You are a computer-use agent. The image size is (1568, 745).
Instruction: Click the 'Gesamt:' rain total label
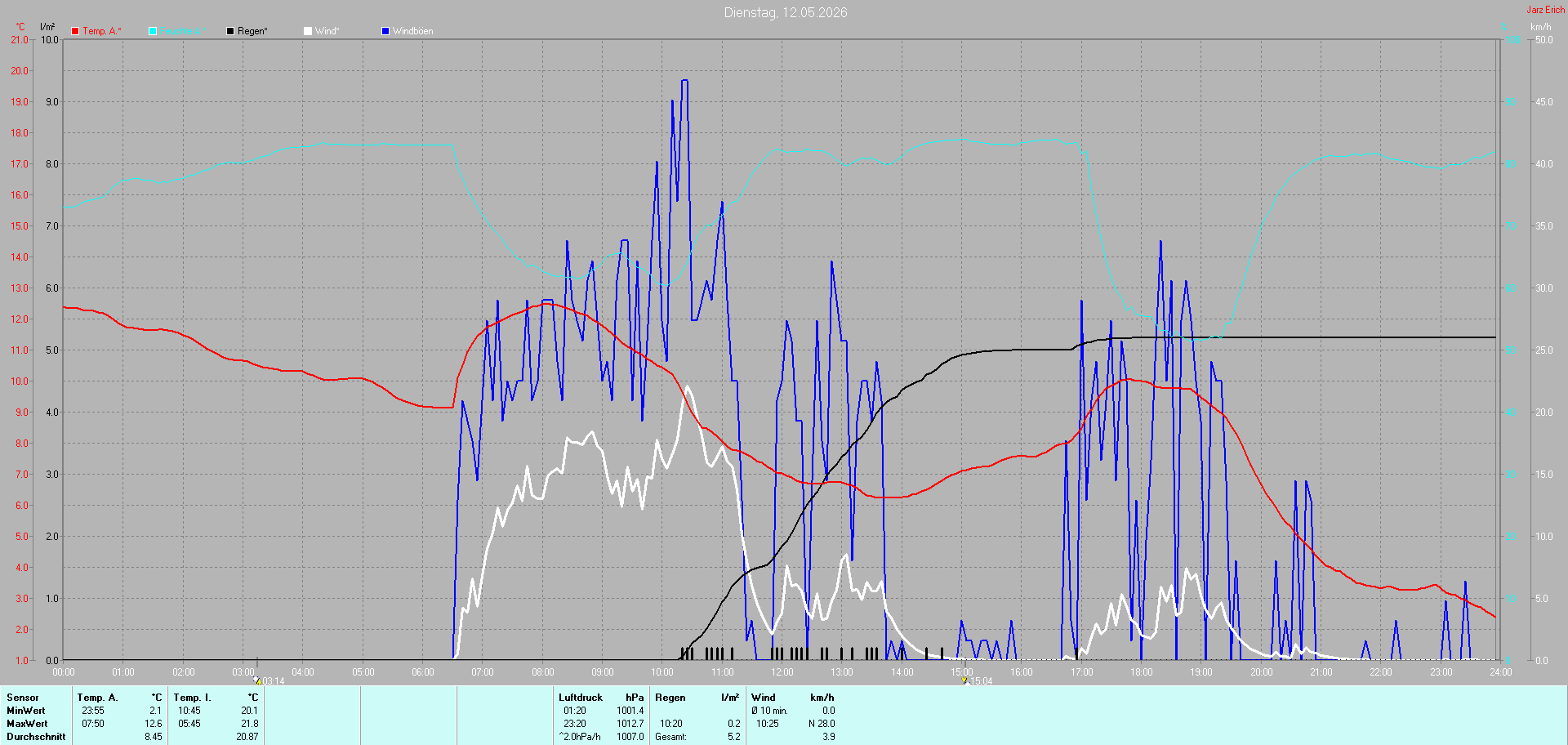[x=671, y=737]
